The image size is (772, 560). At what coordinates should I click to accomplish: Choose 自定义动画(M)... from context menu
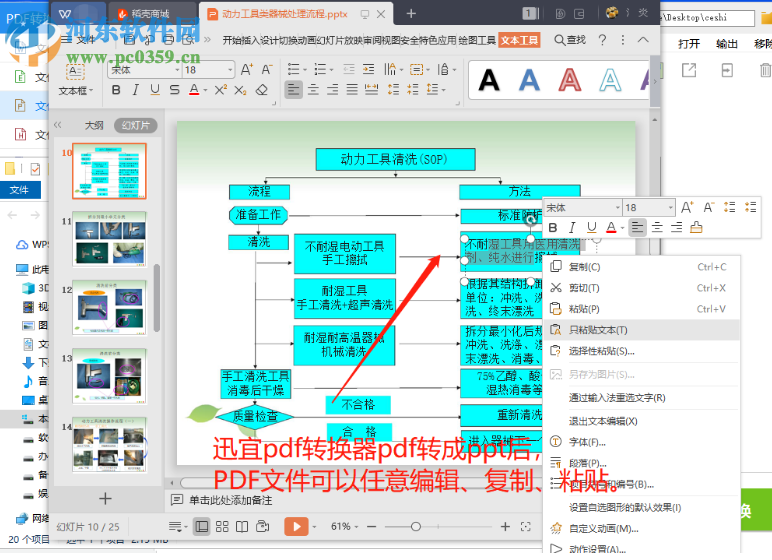[642, 528]
